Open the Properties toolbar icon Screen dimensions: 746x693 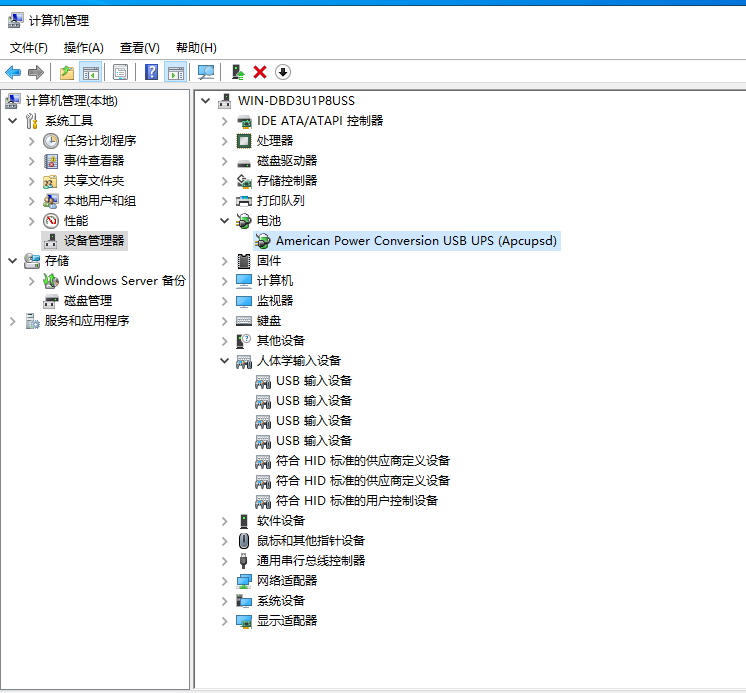coord(121,72)
